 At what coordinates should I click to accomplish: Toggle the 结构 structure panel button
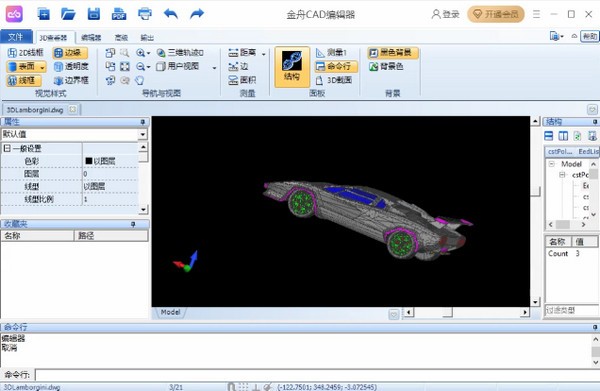[292, 67]
